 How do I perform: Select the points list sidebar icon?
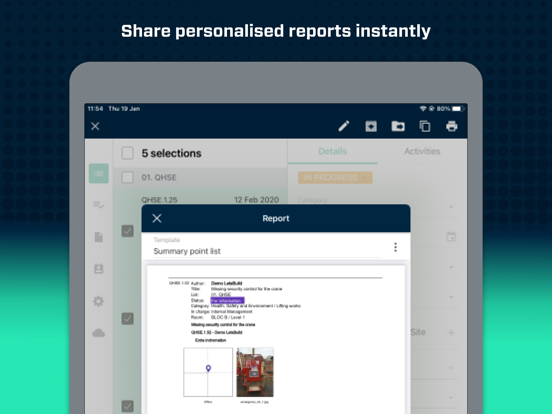(x=99, y=173)
